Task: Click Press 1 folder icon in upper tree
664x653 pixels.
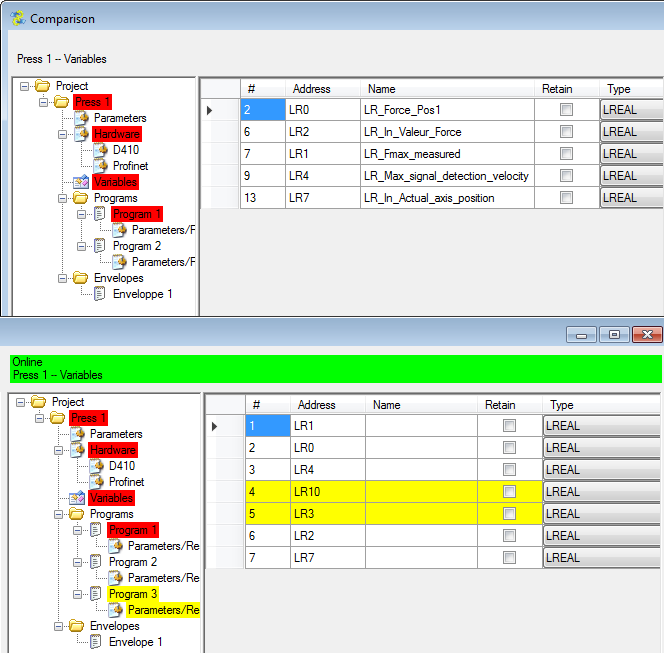Action: [x=61, y=102]
